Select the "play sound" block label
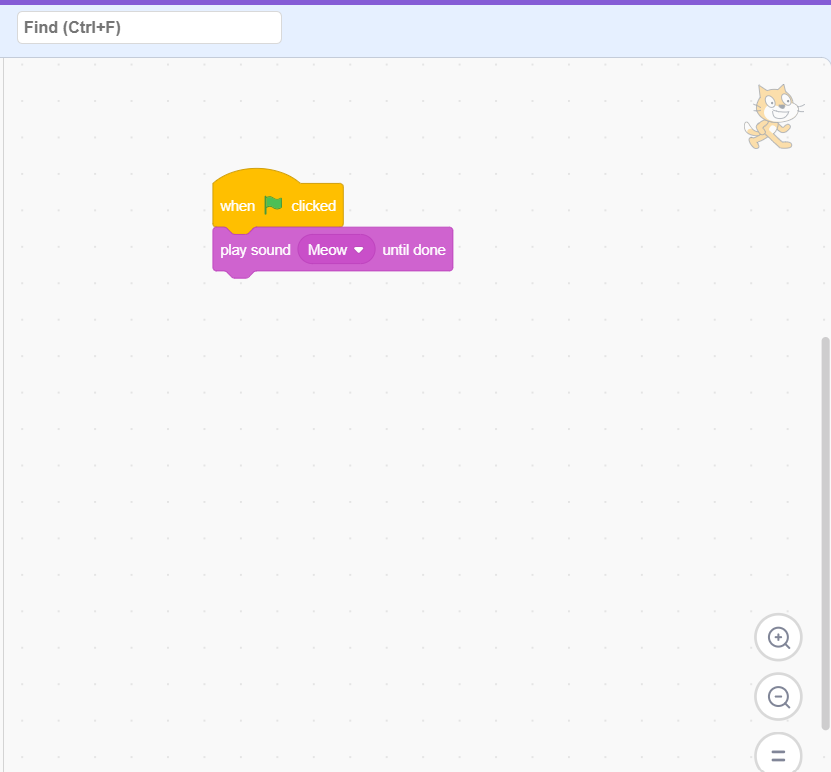831x772 pixels. (255, 250)
